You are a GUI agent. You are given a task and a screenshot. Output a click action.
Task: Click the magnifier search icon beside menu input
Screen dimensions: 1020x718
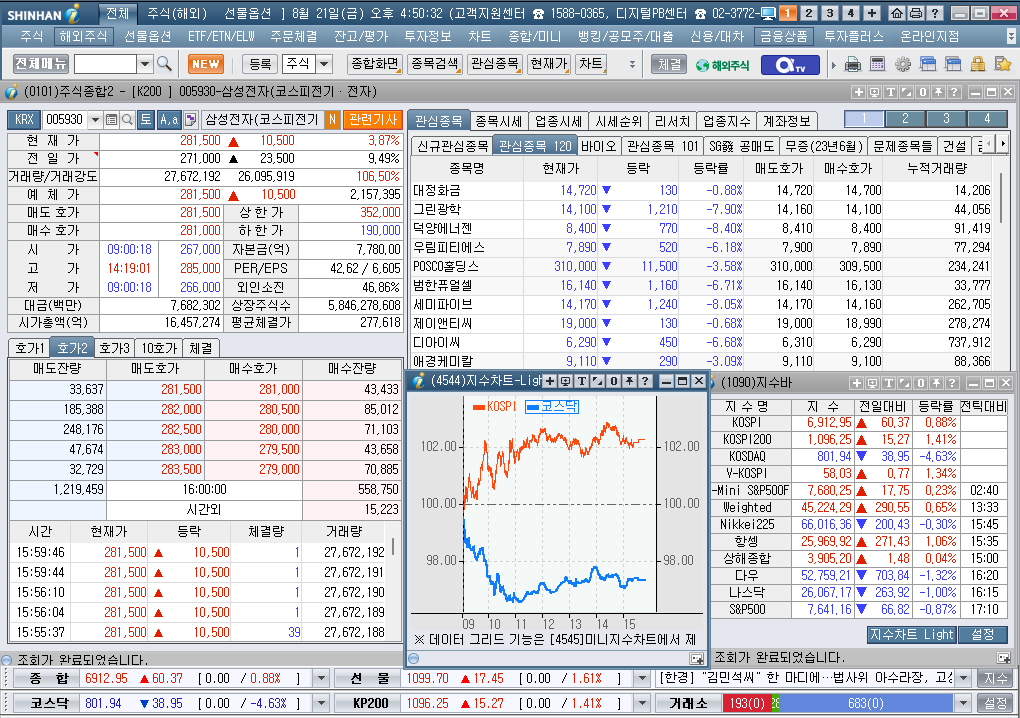pos(165,64)
